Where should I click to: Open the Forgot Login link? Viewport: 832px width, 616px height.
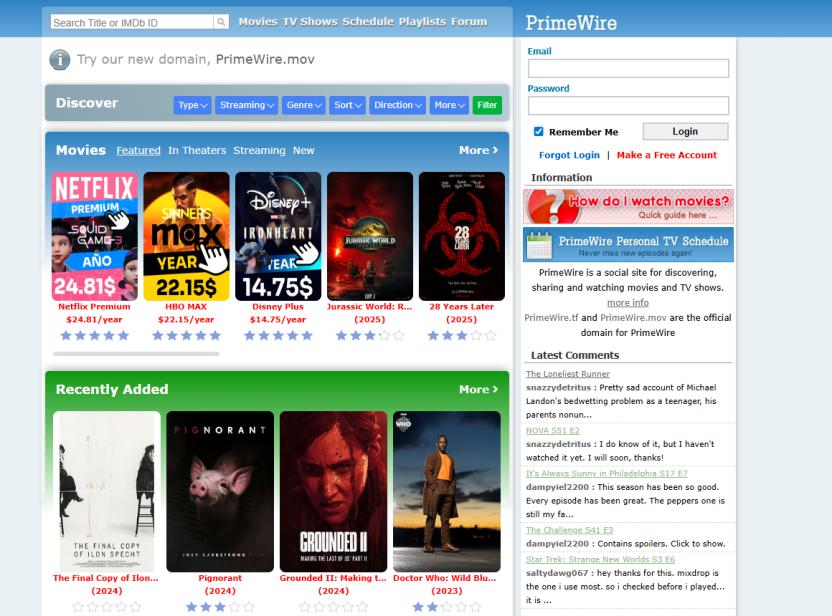(569, 155)
